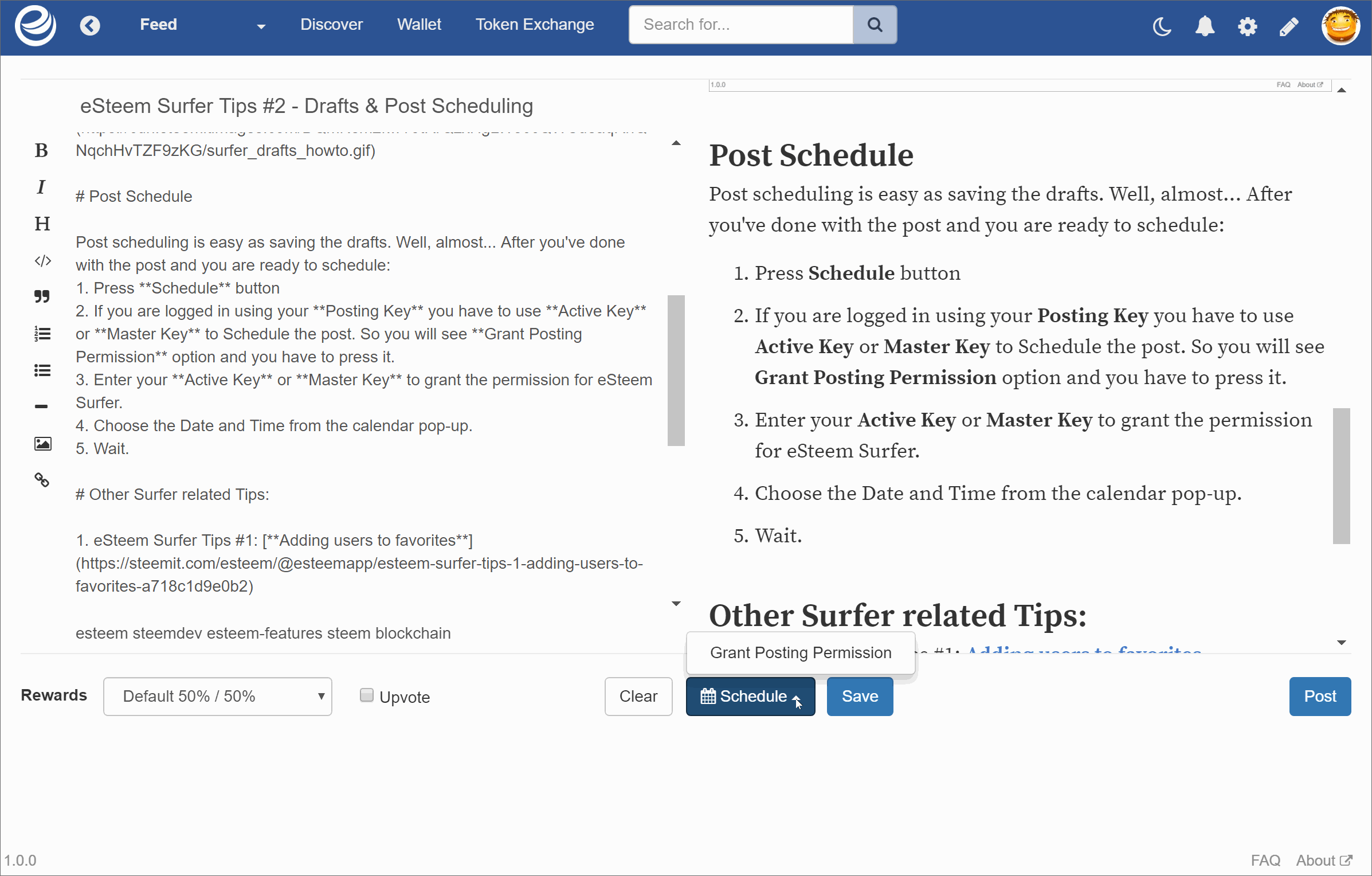Insert link icon
The height and width of the screenshot is (876, 1372).
click(x=42, y=480)
